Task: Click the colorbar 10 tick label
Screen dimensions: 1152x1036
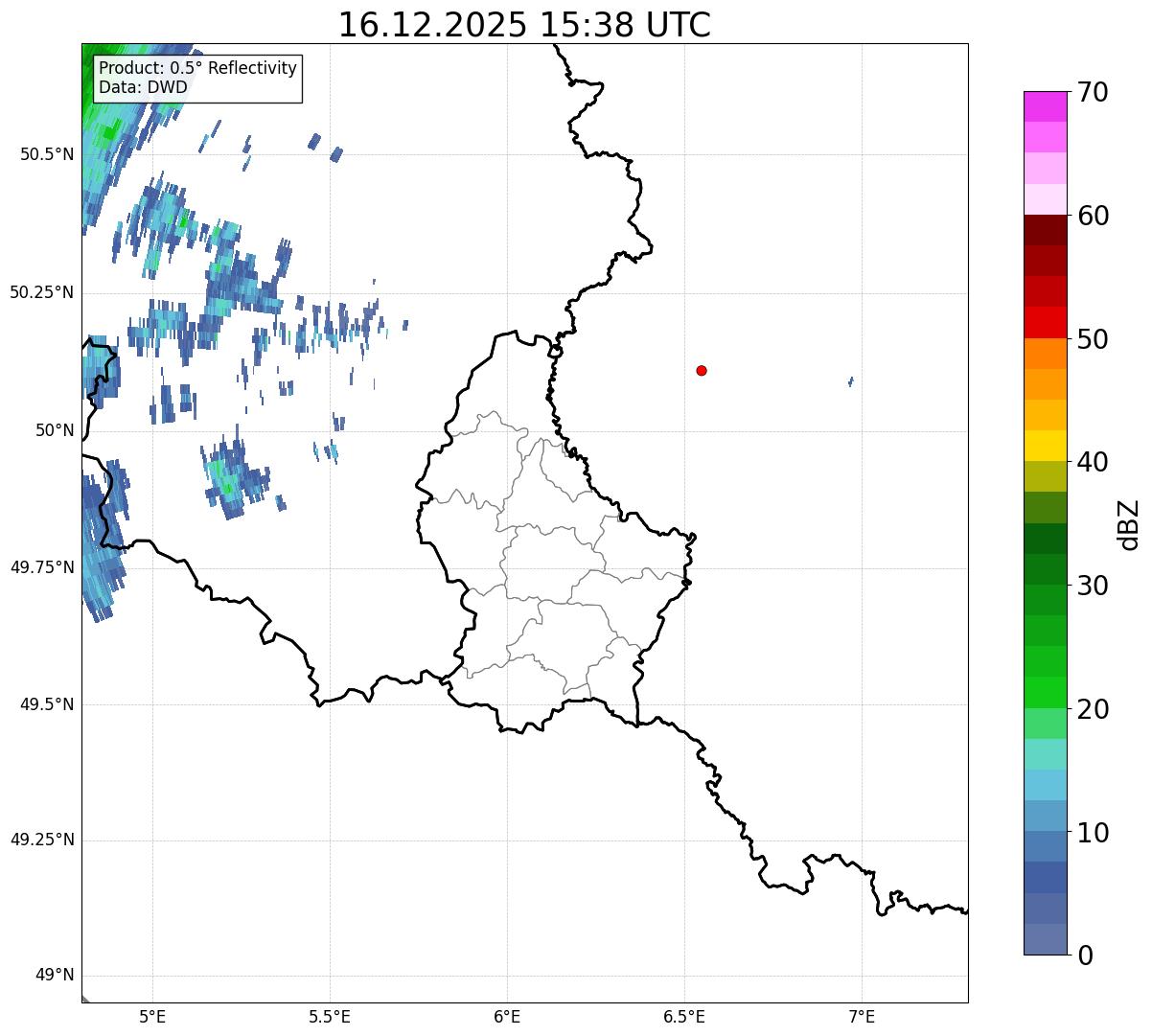Action: [1094, 833]
